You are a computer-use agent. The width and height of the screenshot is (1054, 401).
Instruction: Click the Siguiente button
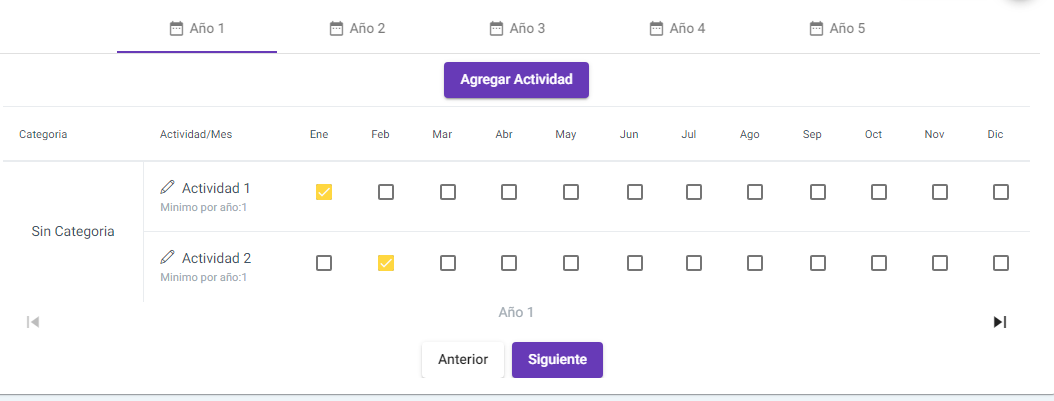point(557,360)
